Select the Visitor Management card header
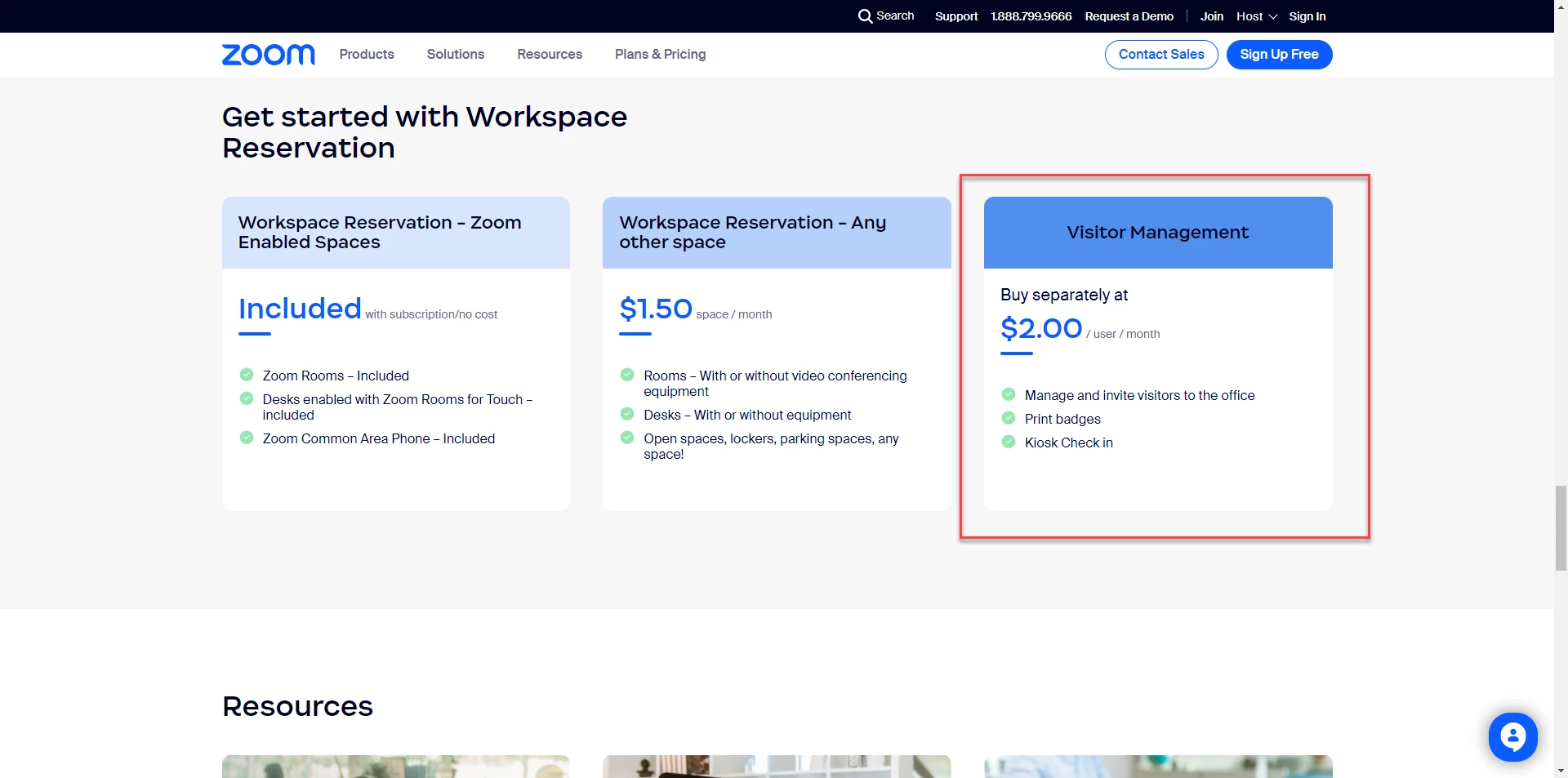Screen dimensions: 1568x778 point(1158,233)
